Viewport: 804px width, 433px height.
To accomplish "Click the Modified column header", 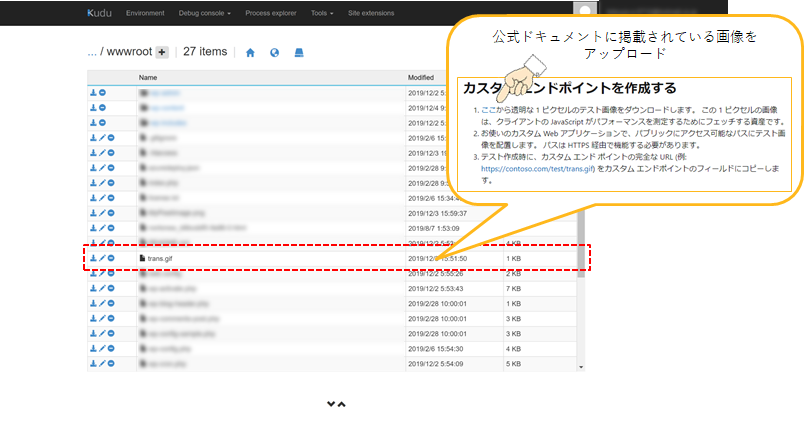I will [421, 77].
